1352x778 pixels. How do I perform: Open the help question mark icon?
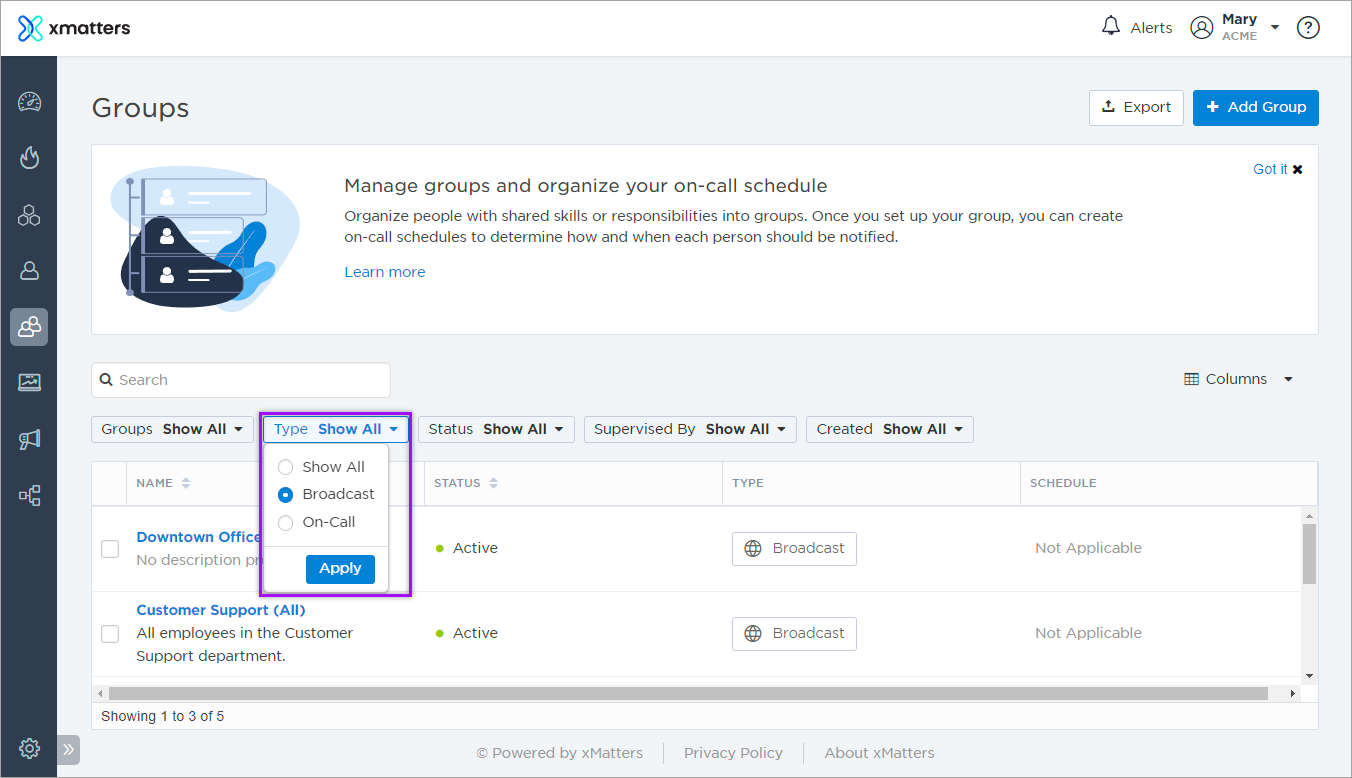coord(1308,28)
